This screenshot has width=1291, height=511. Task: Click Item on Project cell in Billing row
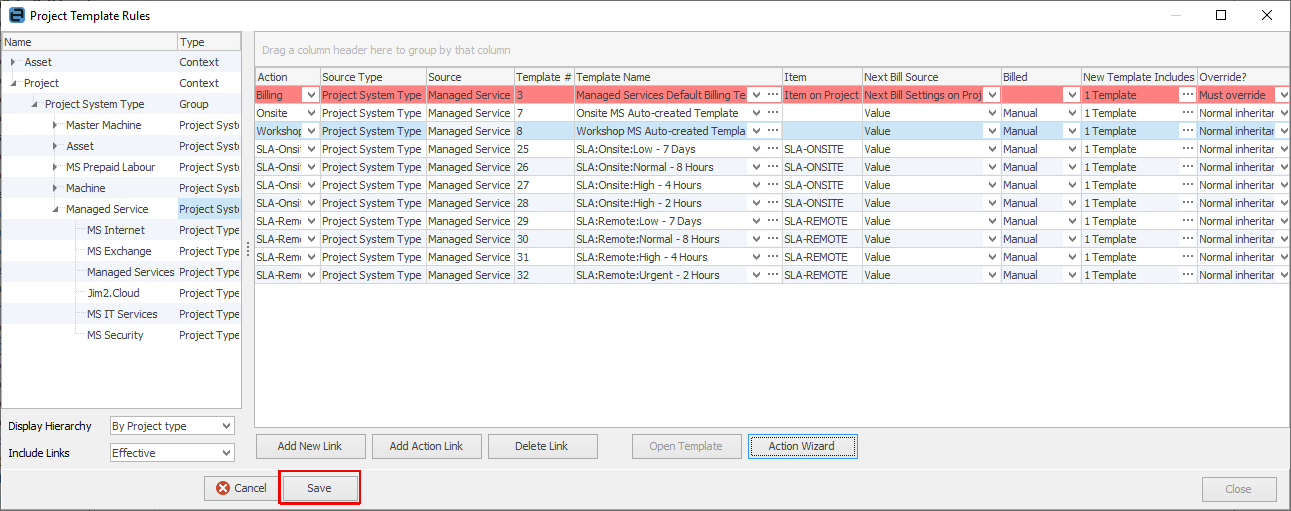(x=822, y=95)
